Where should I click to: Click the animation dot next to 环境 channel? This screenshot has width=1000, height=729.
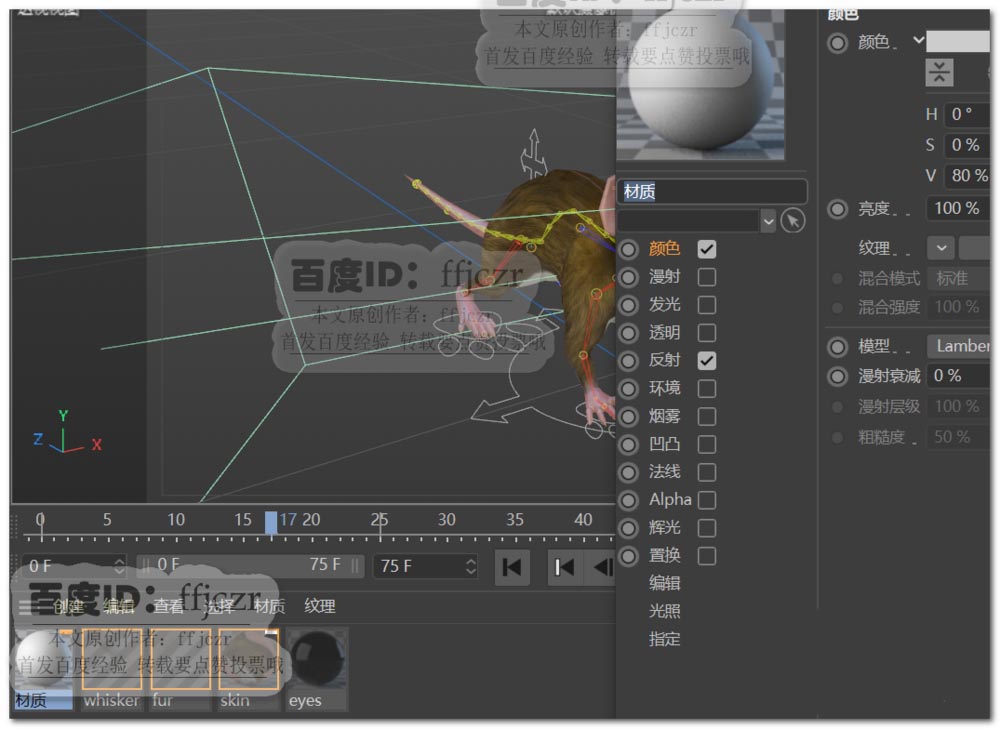pyautogui.click(x=628, y=388)
